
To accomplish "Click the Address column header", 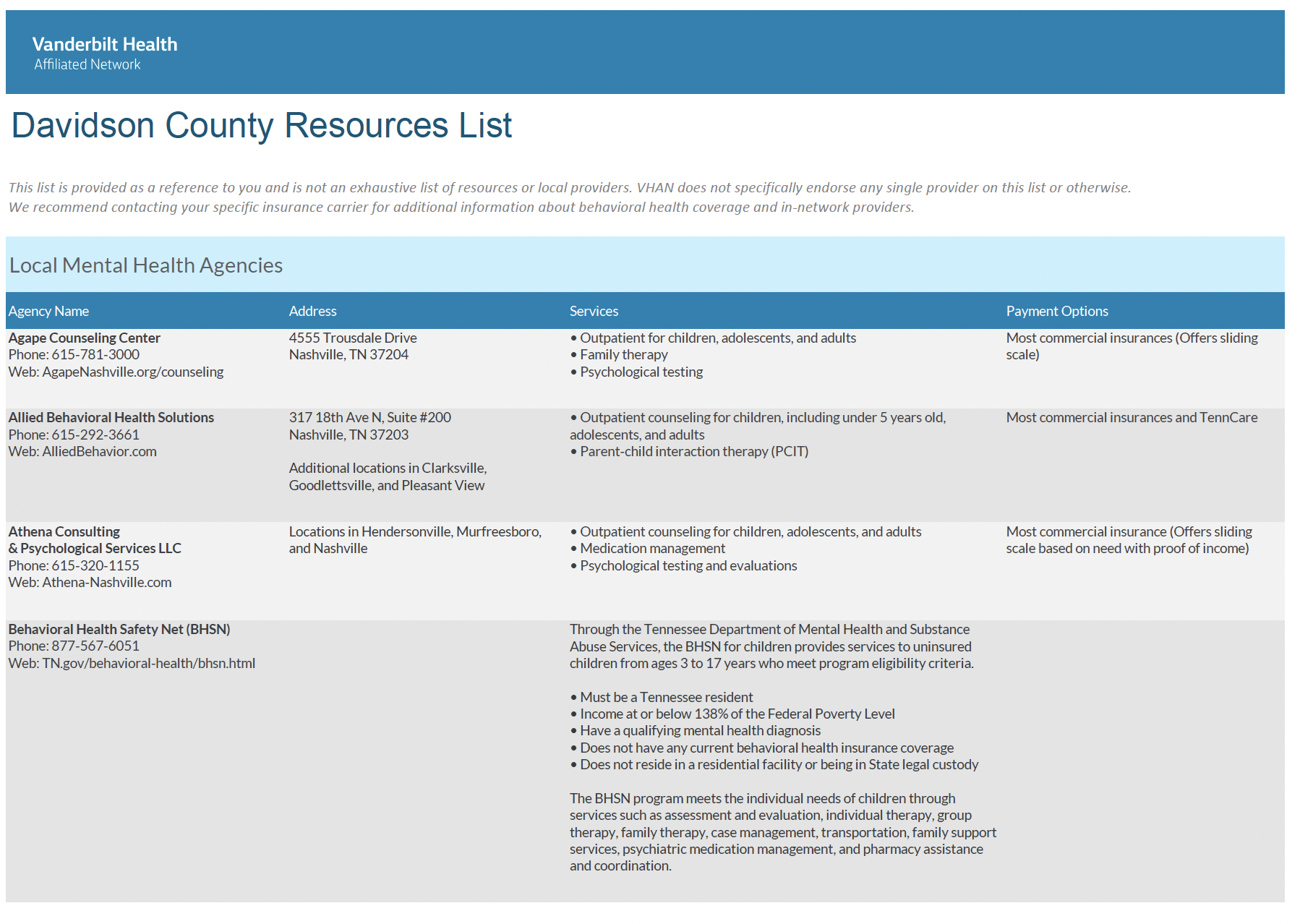I will (x=312, y=311).
